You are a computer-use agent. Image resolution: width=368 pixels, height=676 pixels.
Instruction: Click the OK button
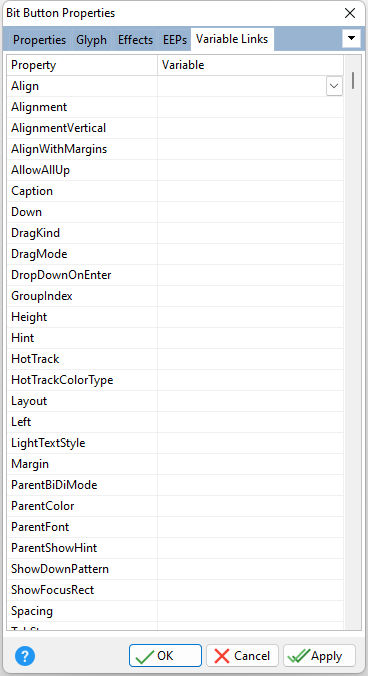pos(165,656)
